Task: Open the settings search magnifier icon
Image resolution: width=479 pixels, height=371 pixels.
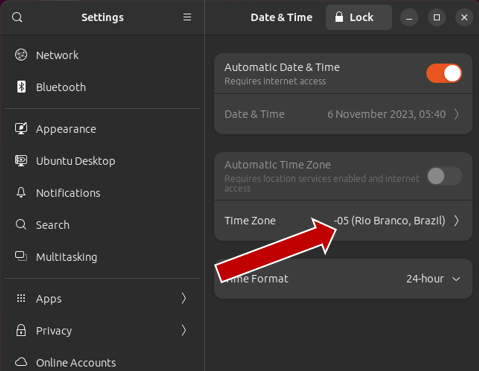Action: tap(17, 17)
